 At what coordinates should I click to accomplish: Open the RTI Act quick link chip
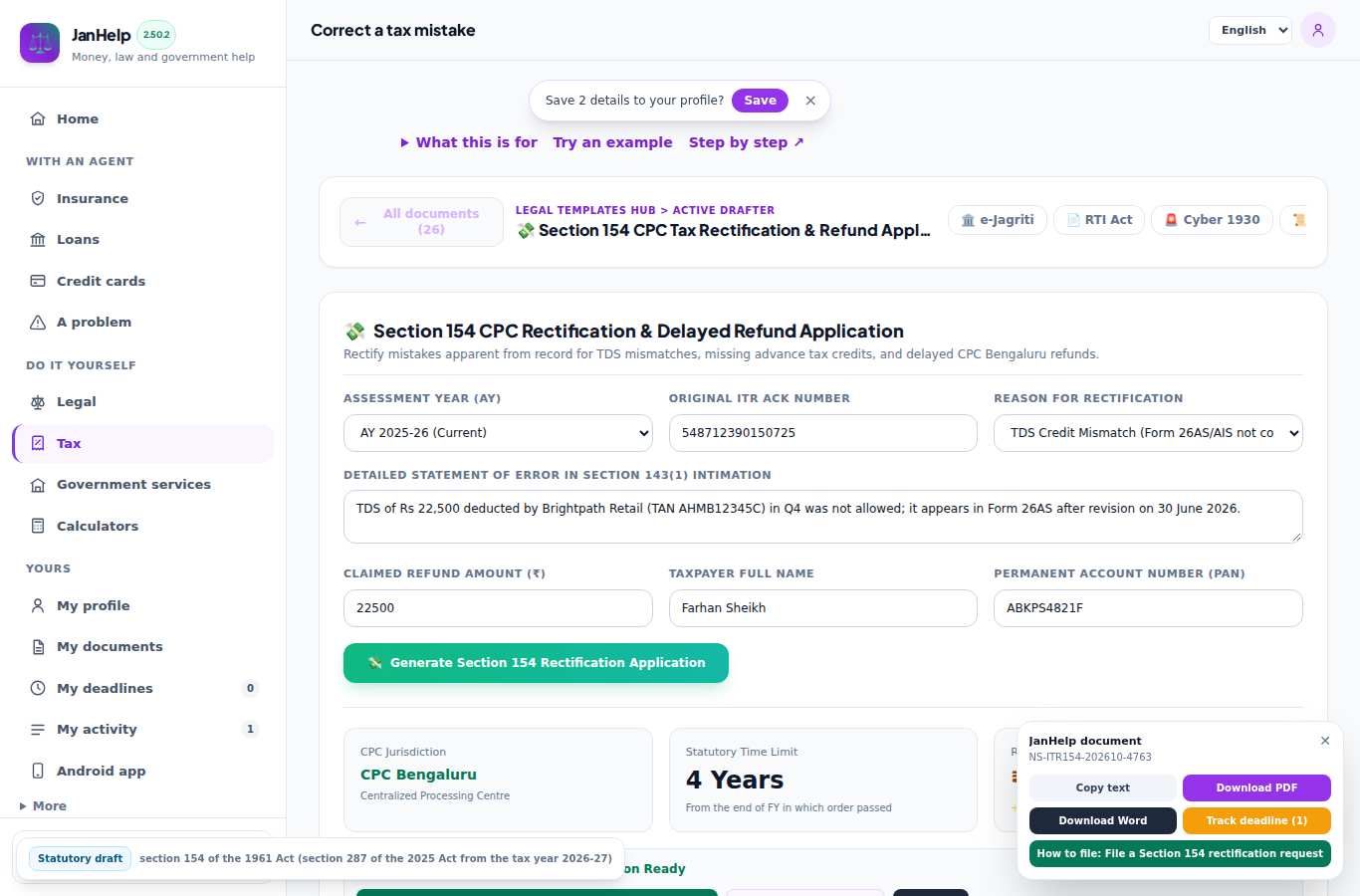tap(1099, 220)
